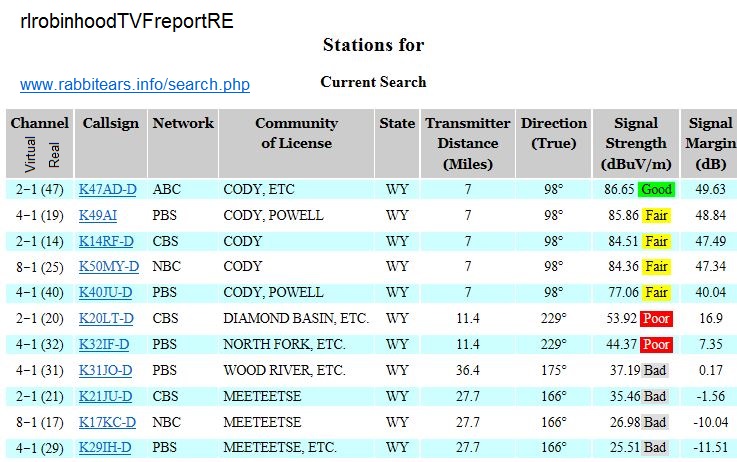Click the Network column header
The image size is (737, 462).
tap(183, 124)
